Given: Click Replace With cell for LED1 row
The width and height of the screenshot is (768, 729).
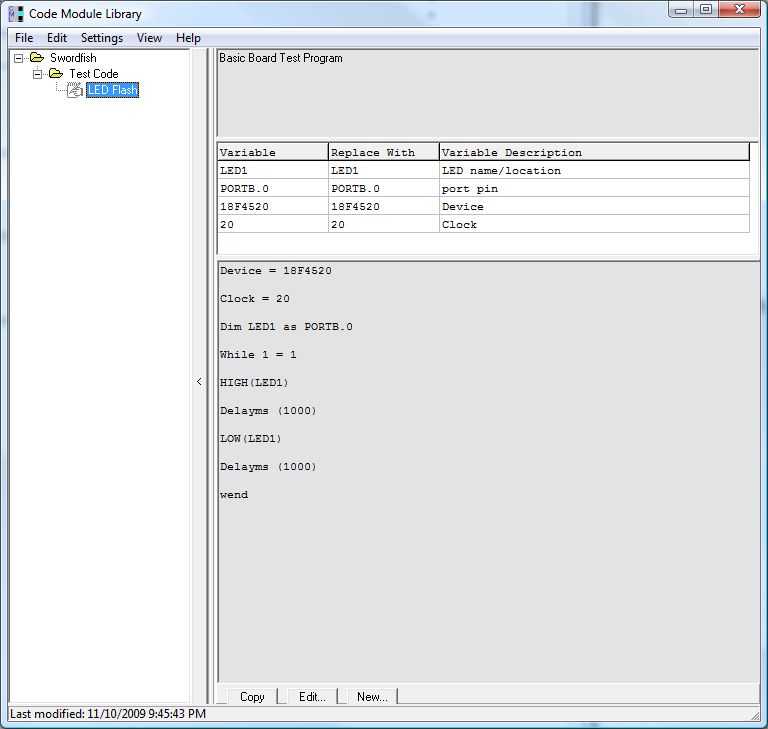Looking at the screenshot, I should (x=384, y=170).
